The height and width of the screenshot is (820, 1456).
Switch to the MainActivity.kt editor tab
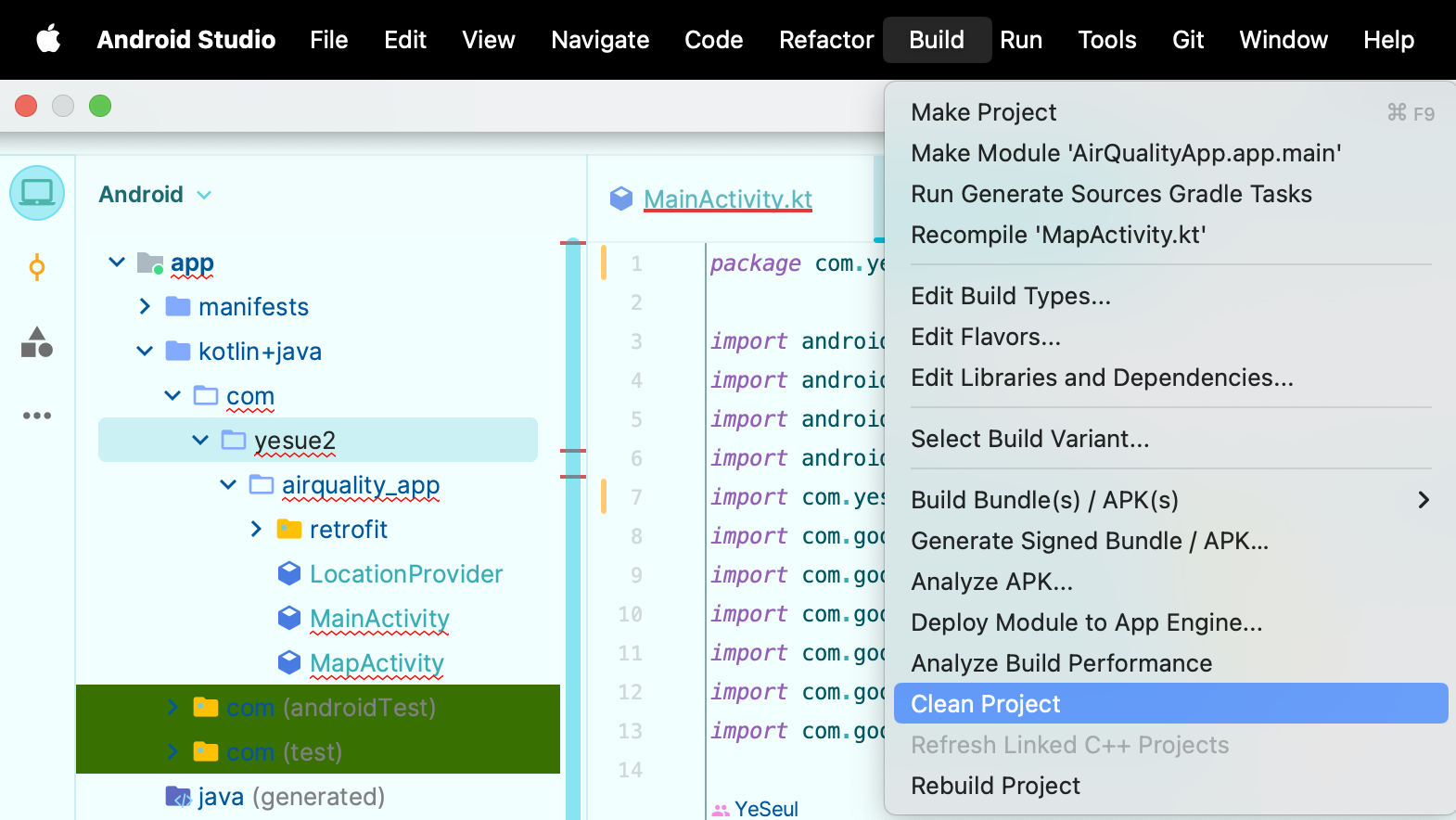click(727, 199)
